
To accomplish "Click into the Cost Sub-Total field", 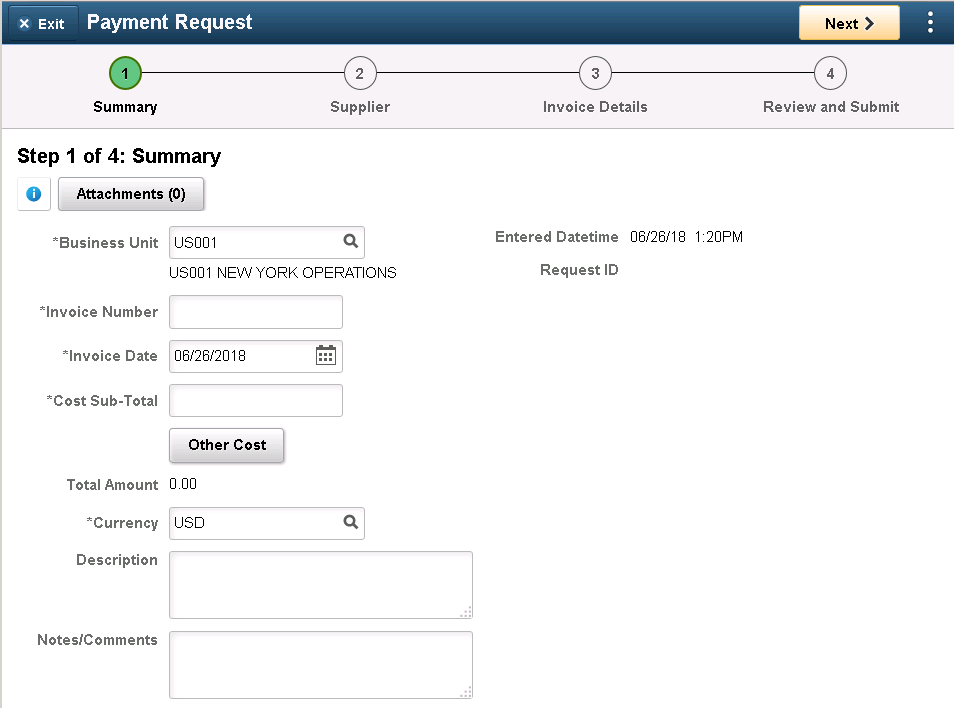I will coord(256,400).
